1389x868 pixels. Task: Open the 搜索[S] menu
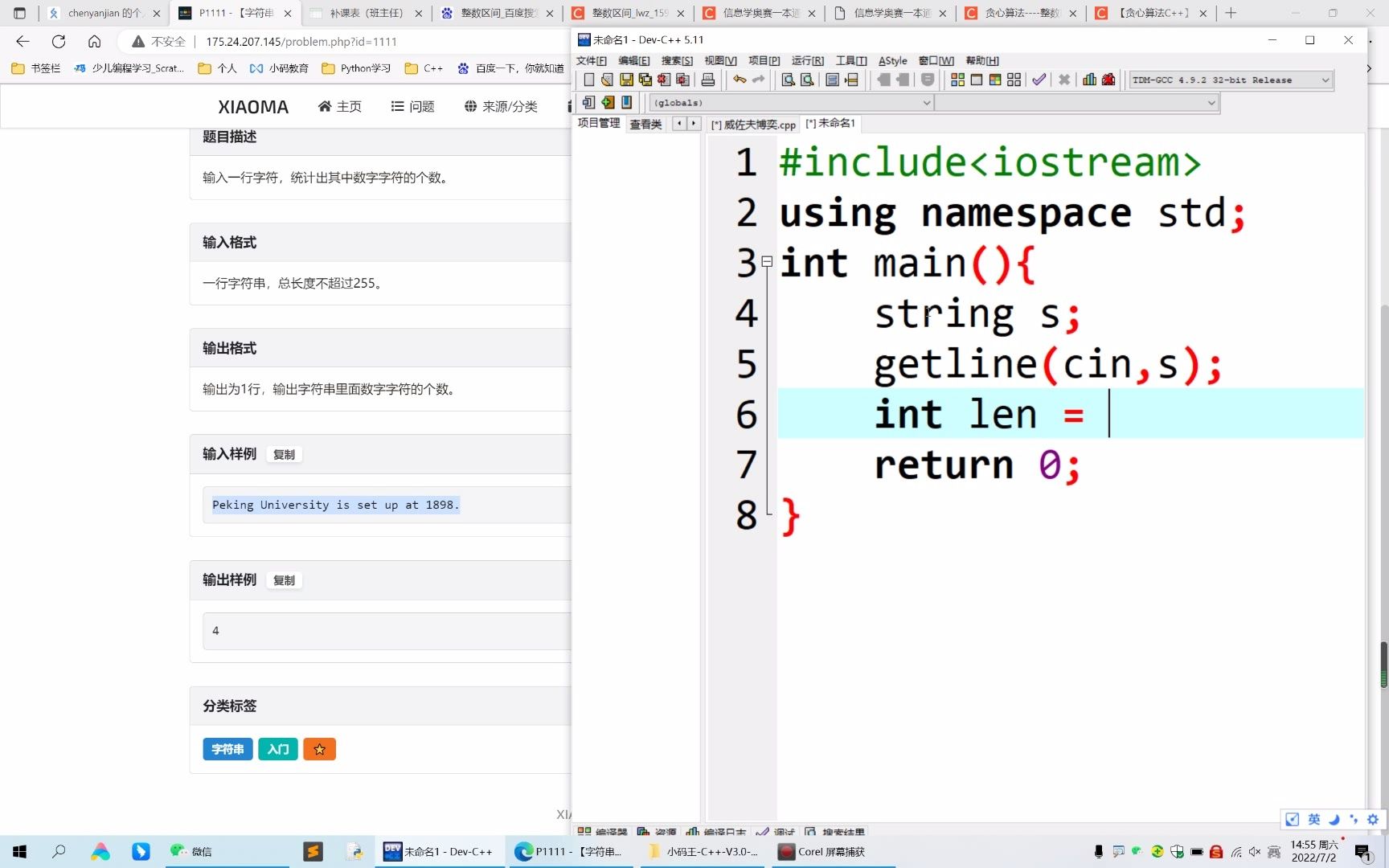click(677, 60)
